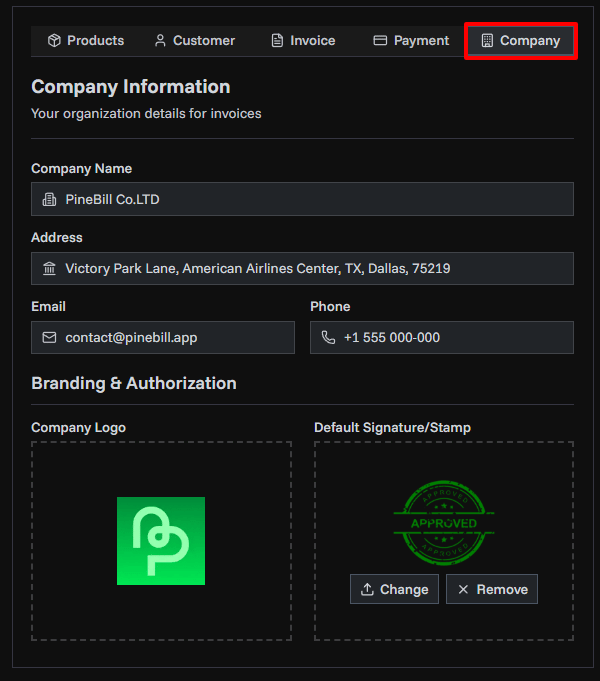Click the green PineBill company logo image
This screenshot has width=600, height=681.
[x=161, y=541]
